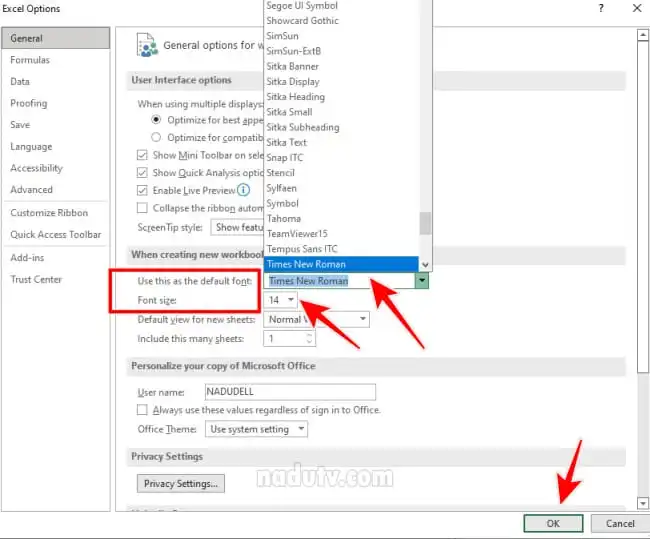Collapse the default font dropdown arrow

click(422, 281)
